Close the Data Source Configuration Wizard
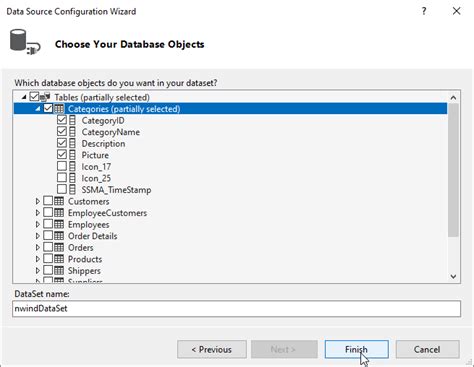 pyautogui.click(x=456, y=11)
